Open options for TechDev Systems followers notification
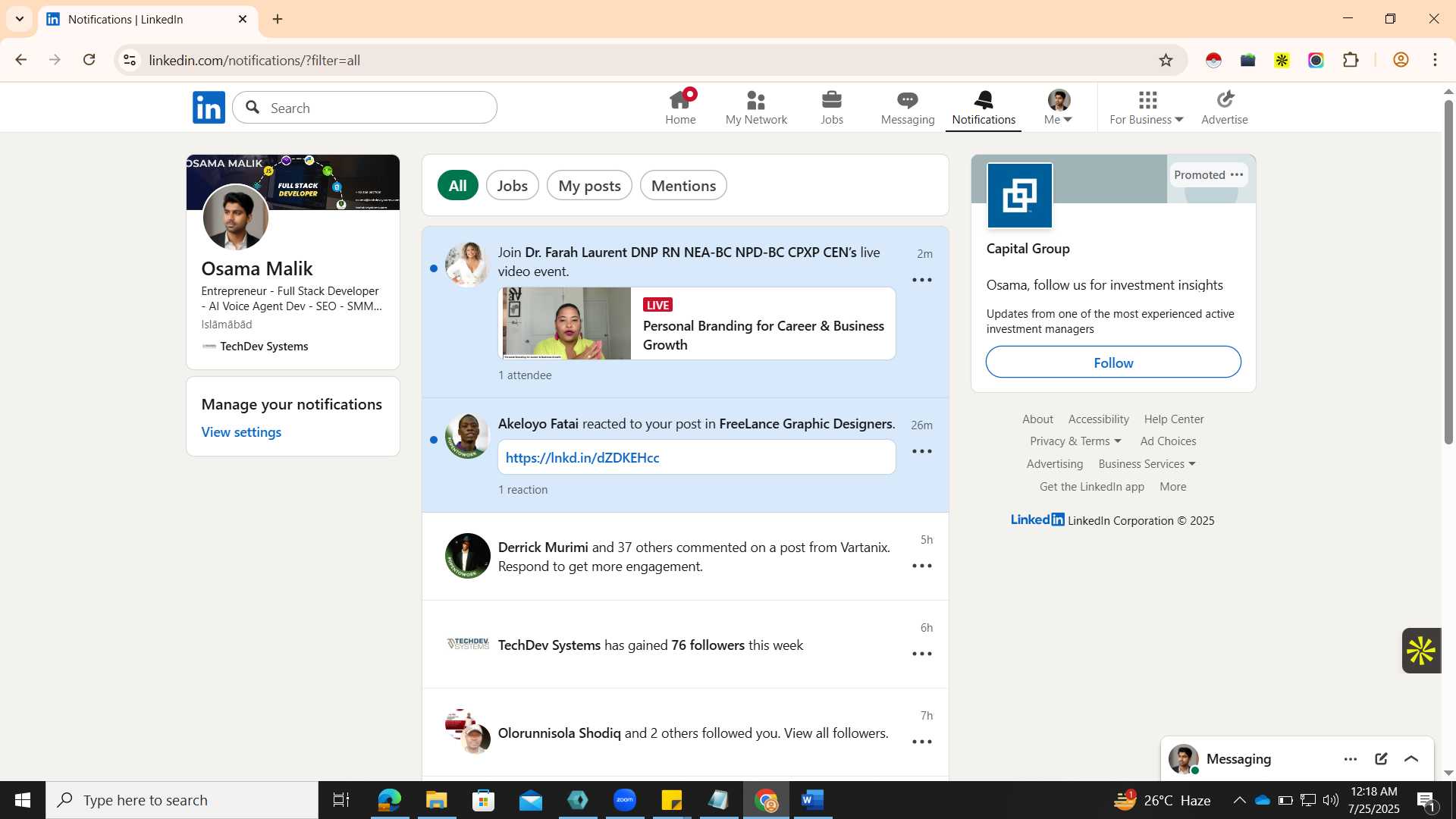The width and height of the screenshot is (1456, 819). tap(922, 654)
